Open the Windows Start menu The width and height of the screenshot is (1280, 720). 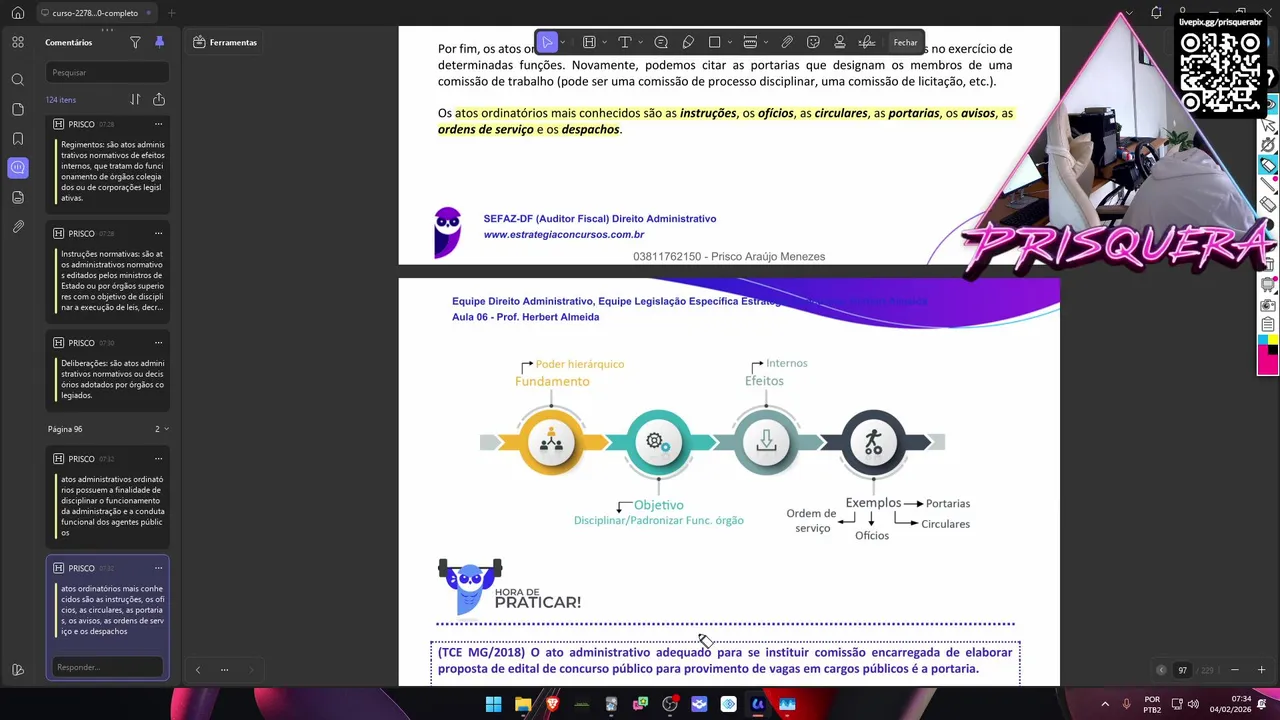493,704
